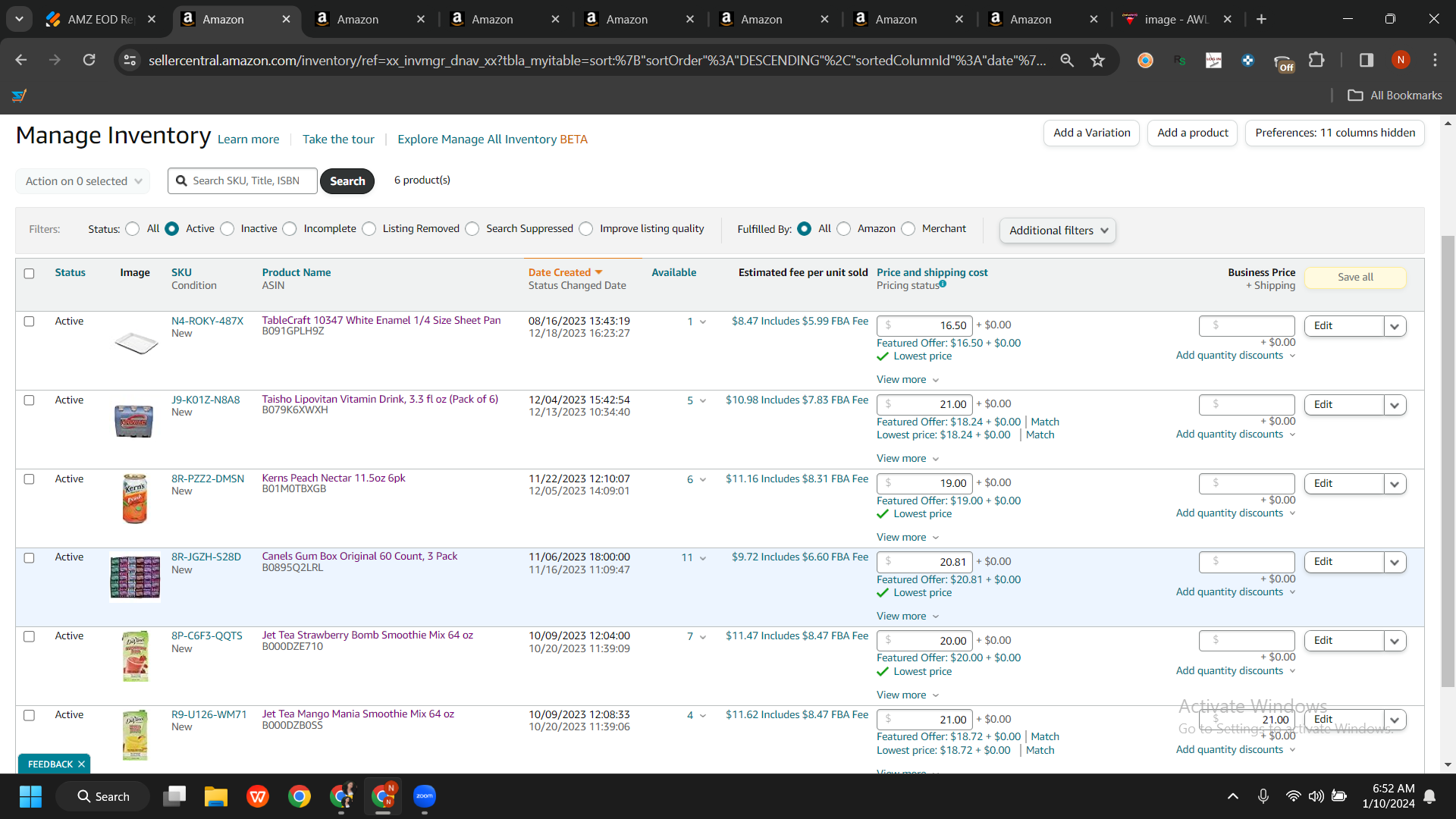Sort by the Status column header
Viewport: 1456px width, 819px height.
(70, 273)
